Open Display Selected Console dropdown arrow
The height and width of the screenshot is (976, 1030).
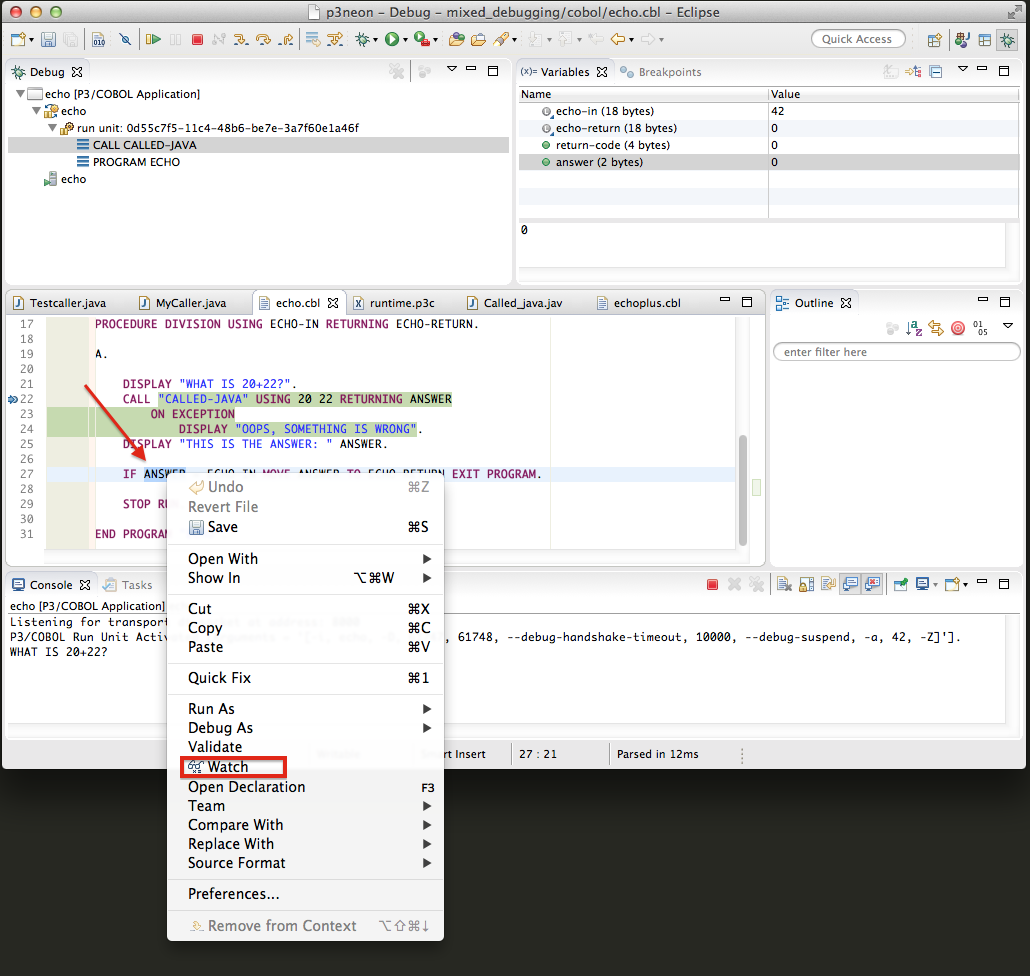[935, 585]
